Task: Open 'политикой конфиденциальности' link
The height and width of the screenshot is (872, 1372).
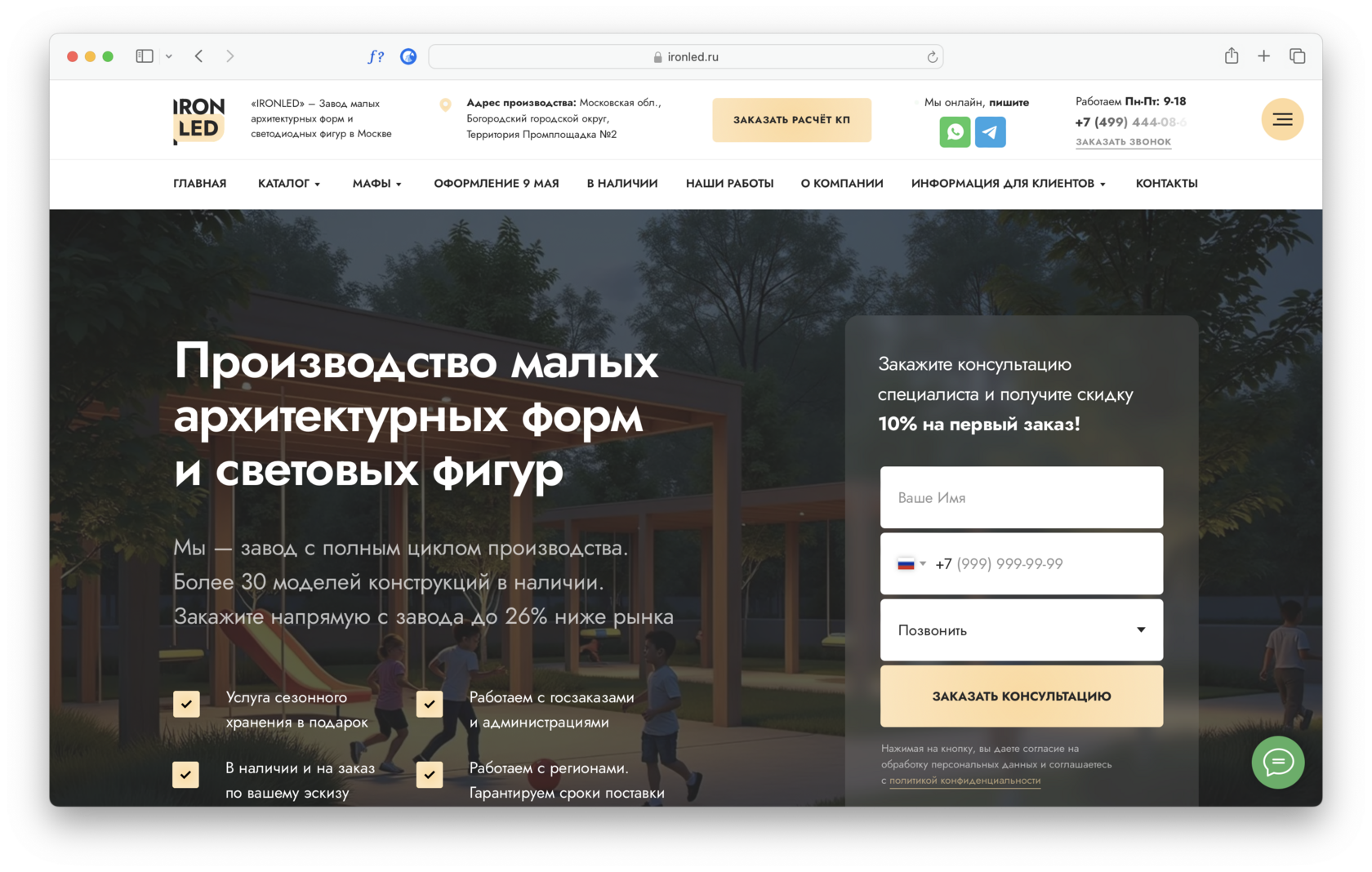Action: pos(964,781)
